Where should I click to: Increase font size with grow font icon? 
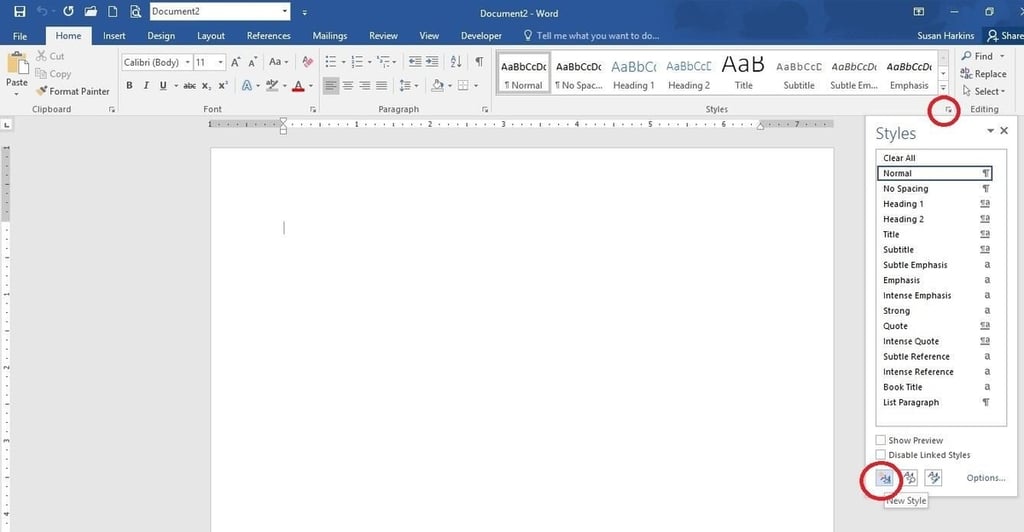point(236,62)
